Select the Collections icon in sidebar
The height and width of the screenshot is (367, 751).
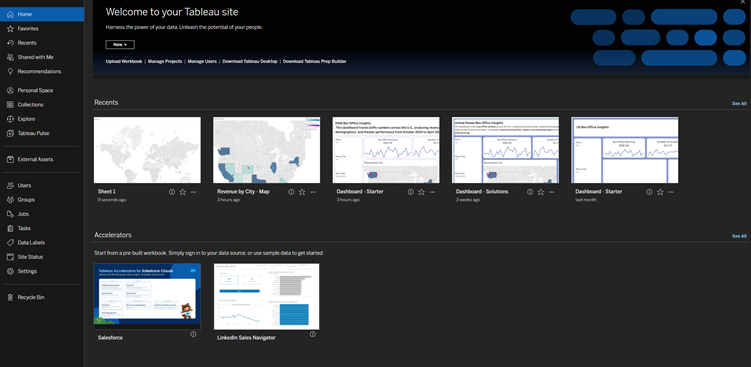click(10, 104)
